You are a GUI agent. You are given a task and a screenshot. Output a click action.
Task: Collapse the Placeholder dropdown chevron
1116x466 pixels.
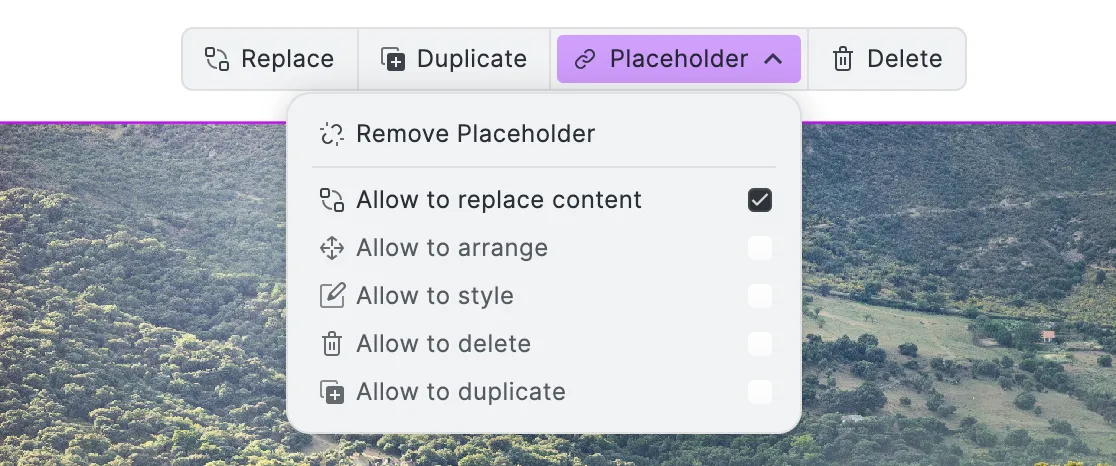point(773,59)
